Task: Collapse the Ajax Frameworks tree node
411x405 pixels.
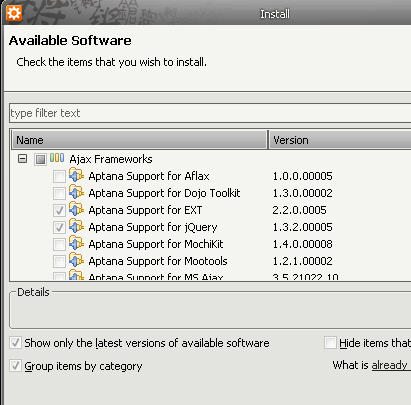Action: click(x=22, y=159)
